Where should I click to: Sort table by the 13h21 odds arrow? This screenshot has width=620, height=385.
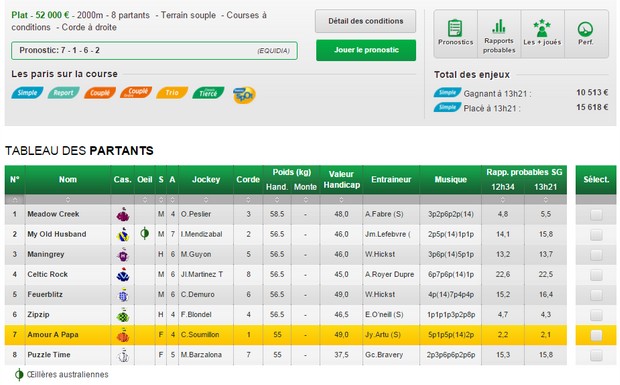546,200
